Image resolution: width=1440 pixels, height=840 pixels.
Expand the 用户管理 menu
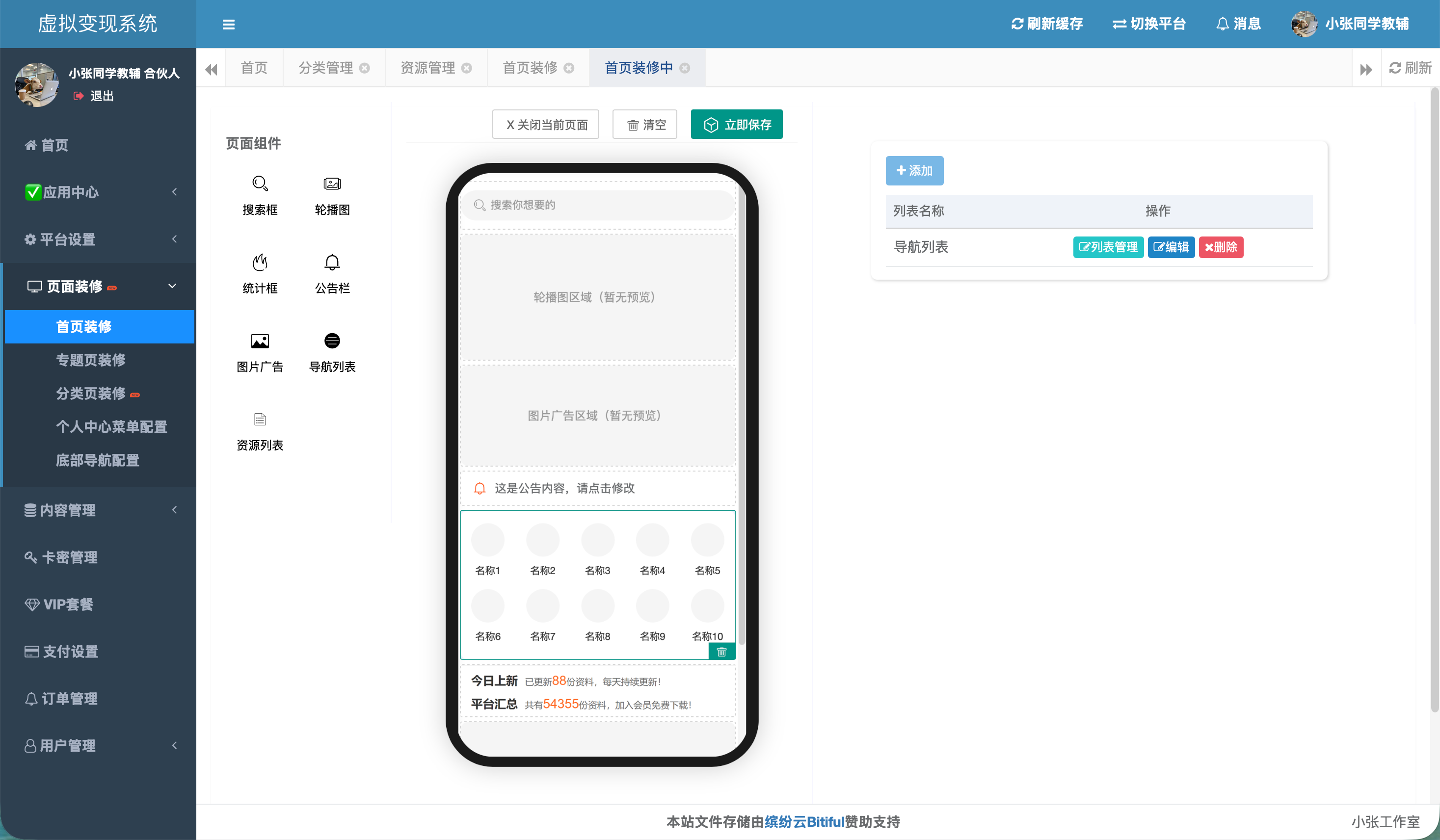[98, 745]
